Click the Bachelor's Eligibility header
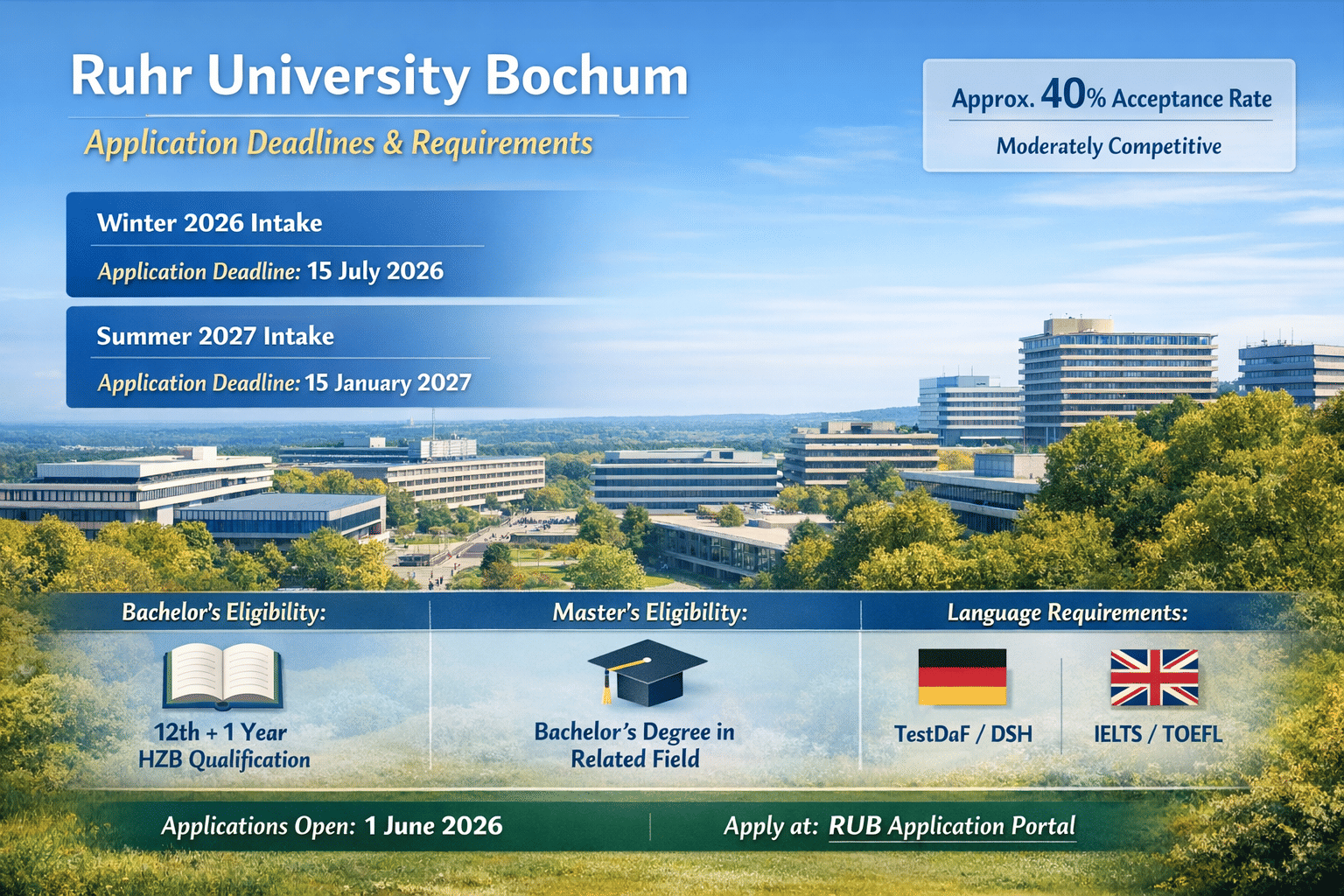Screen dimensions: 1344x896 [x=224, y=612]
